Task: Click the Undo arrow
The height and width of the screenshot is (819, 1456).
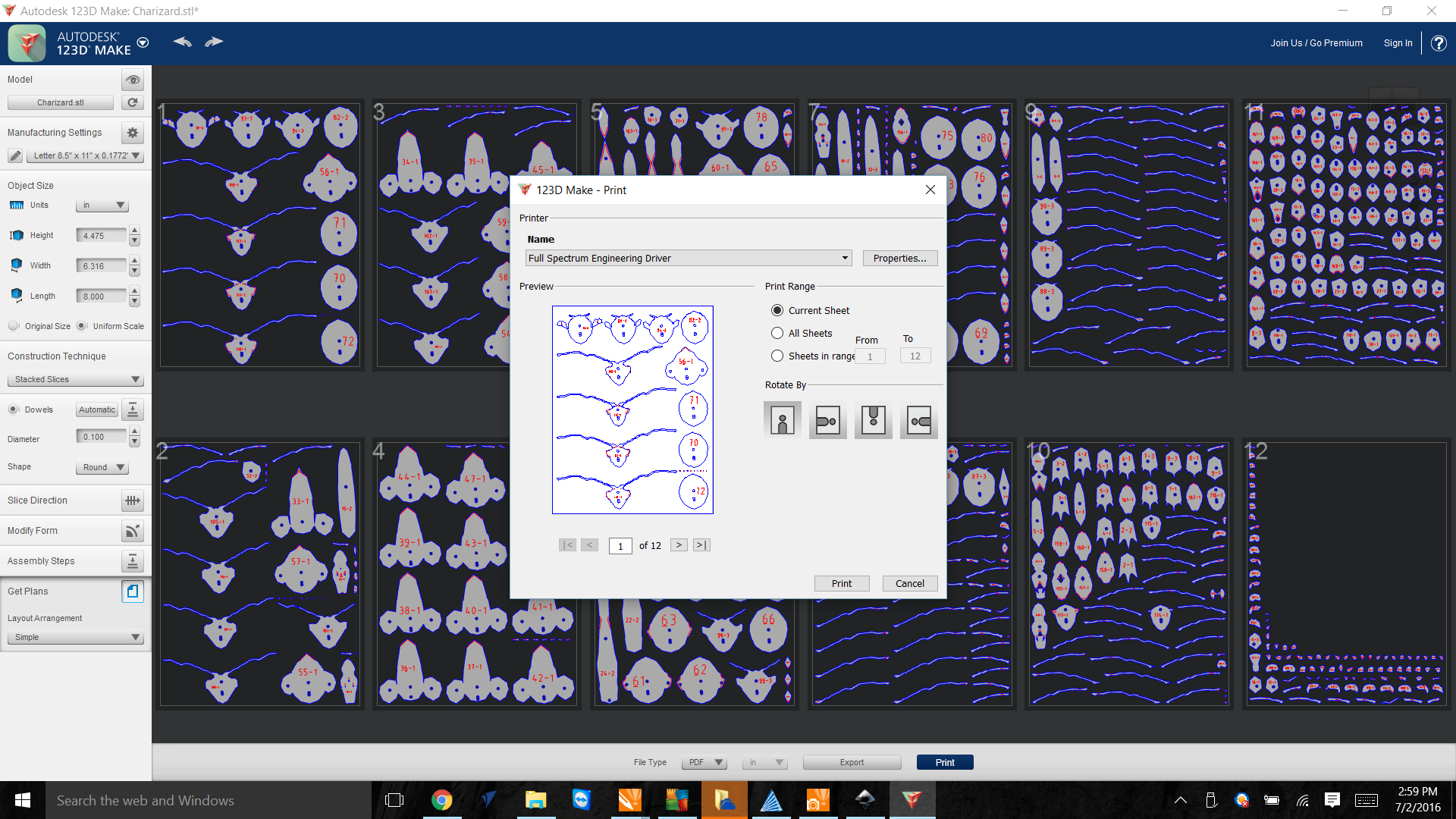Action: pyautogui.click(x=182, y=42)
